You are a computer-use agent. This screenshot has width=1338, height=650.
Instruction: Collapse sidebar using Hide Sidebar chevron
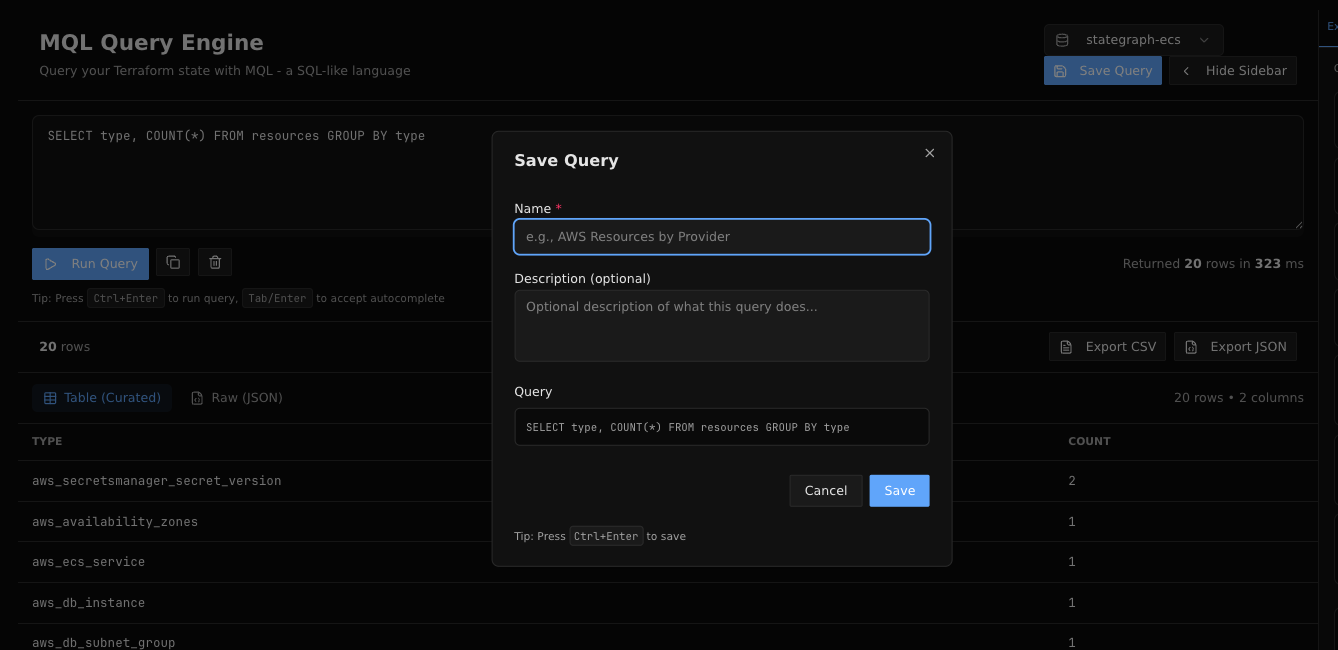[x=1186, y=71]
